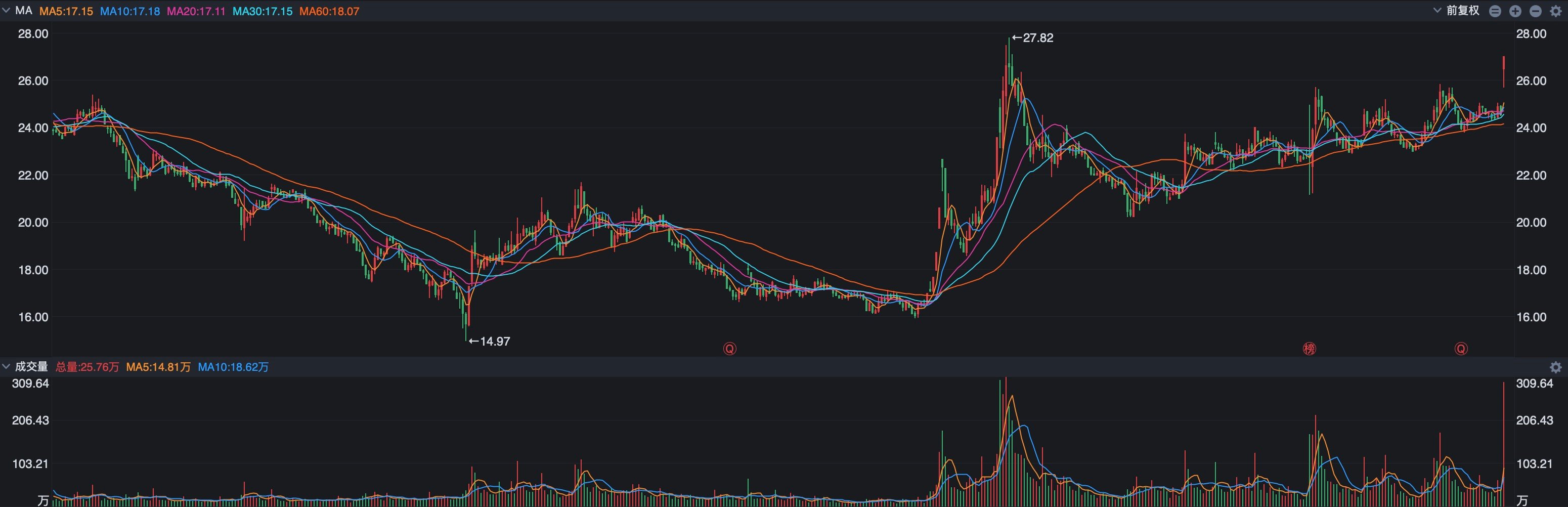
Task: Expand the MA indicator chevron
Action: click(x=6, y=11)
